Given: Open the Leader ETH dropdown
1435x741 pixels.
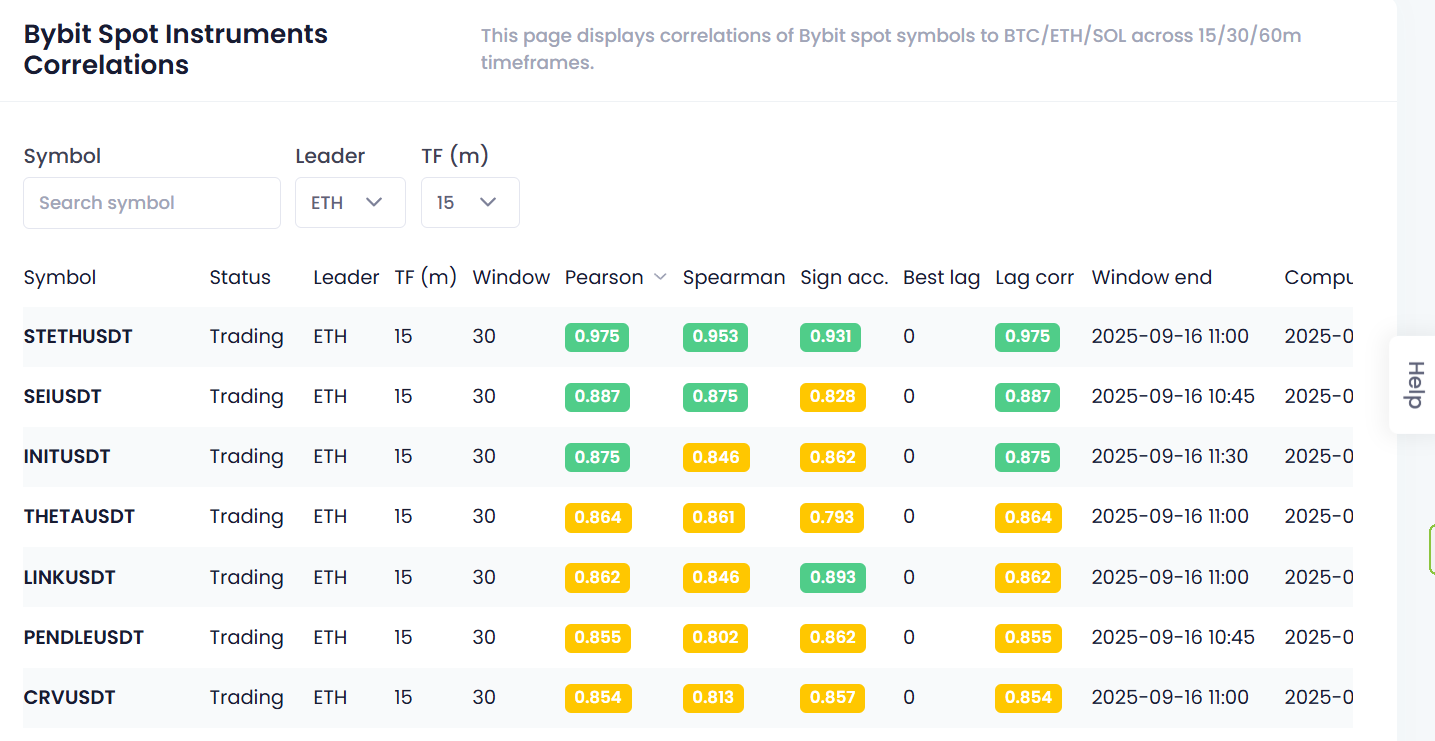Looking at the screenshot, I should 349,203.
